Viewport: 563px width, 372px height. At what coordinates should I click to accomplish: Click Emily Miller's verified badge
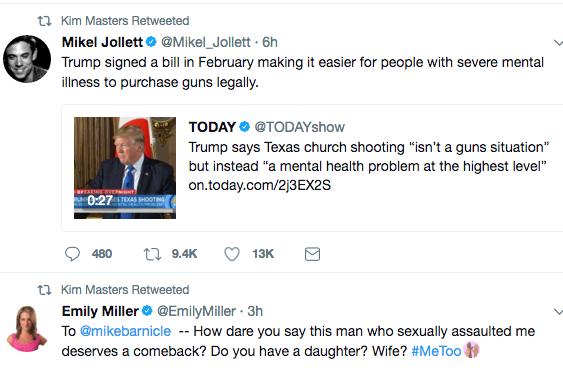coord(147,311)
